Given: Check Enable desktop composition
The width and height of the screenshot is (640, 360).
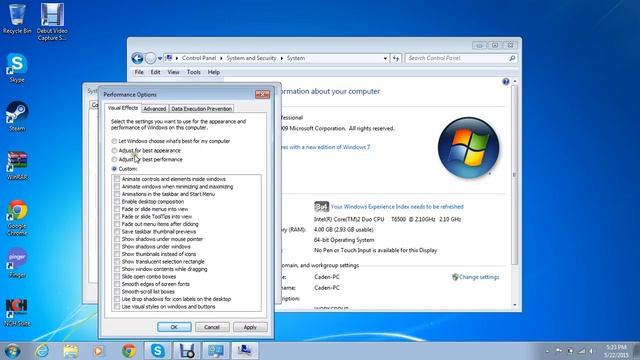Looking at the screenshot, I should click(117, 202).
